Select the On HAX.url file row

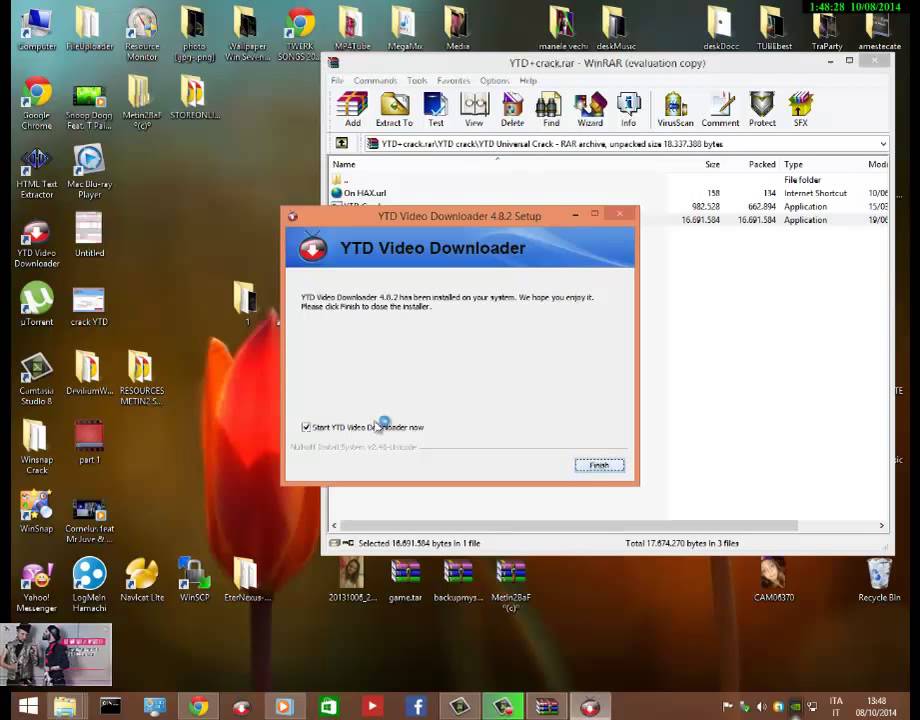click(608, 193)
